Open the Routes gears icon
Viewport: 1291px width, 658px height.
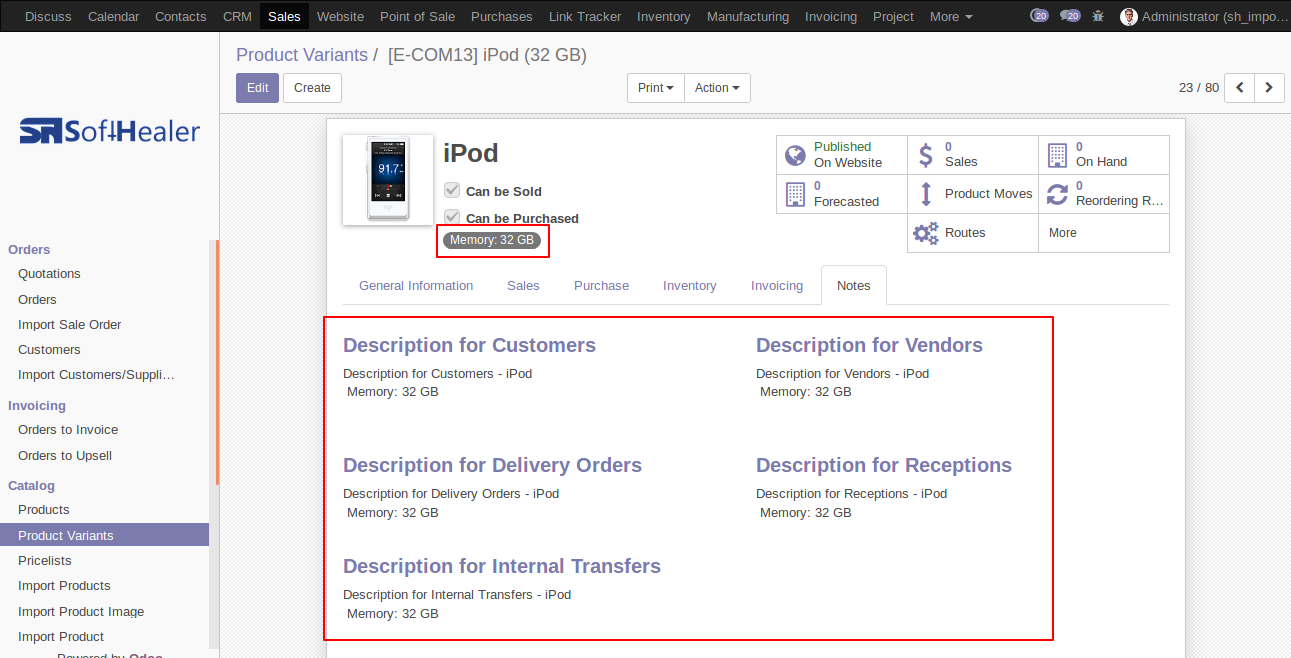(926, 233)
